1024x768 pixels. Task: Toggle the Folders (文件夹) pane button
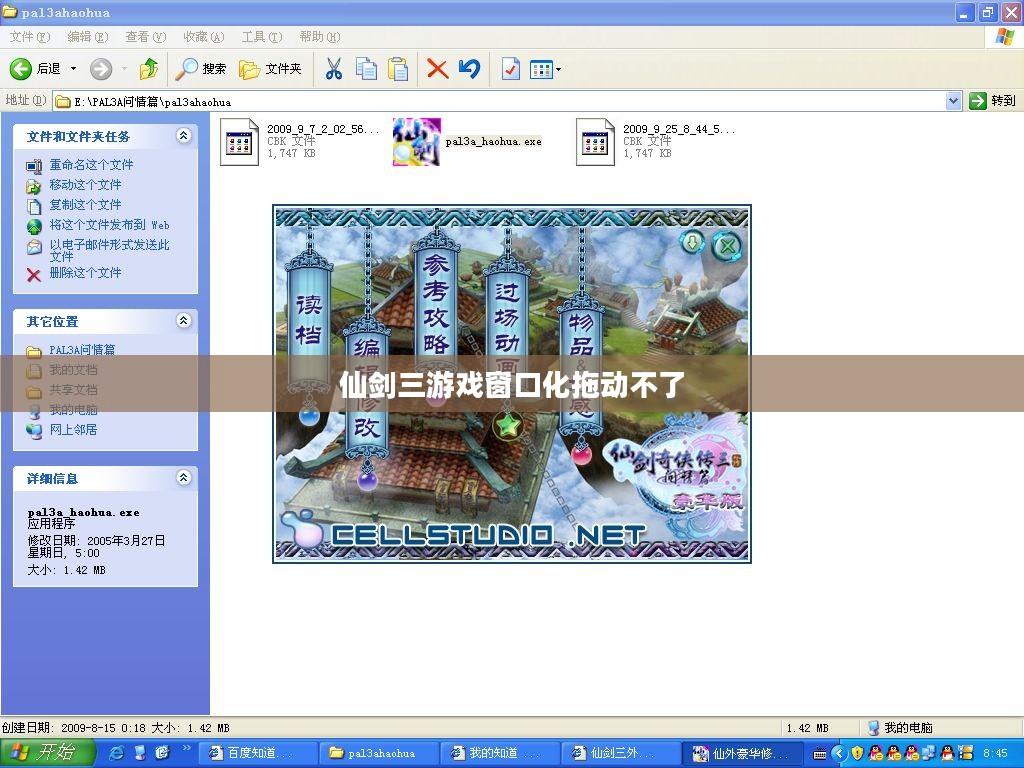(270, 69)
